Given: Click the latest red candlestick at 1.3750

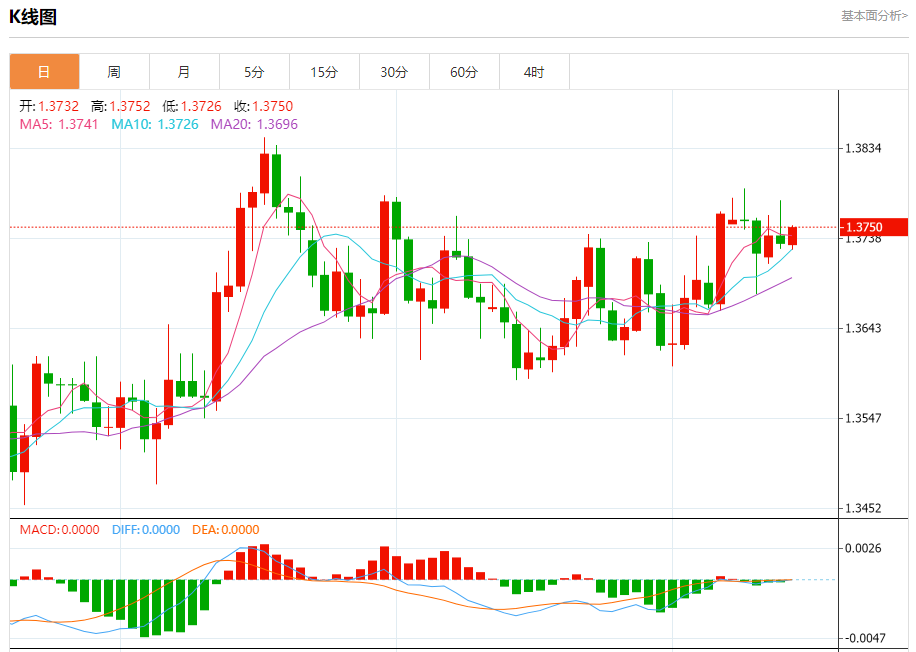Looking at the screenshot, I should [792, 236].
